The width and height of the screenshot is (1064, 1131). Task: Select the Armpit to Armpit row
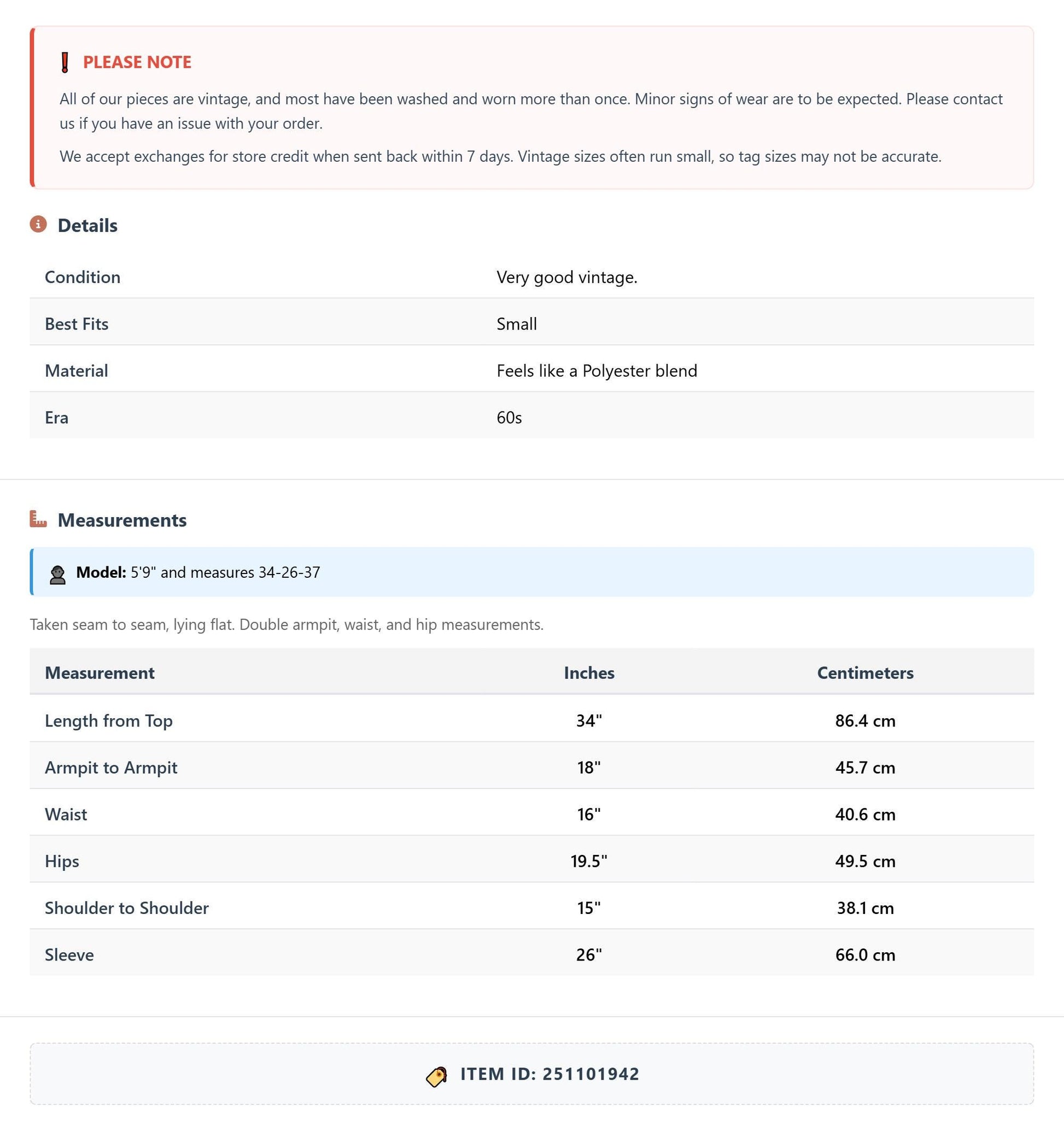531,766
